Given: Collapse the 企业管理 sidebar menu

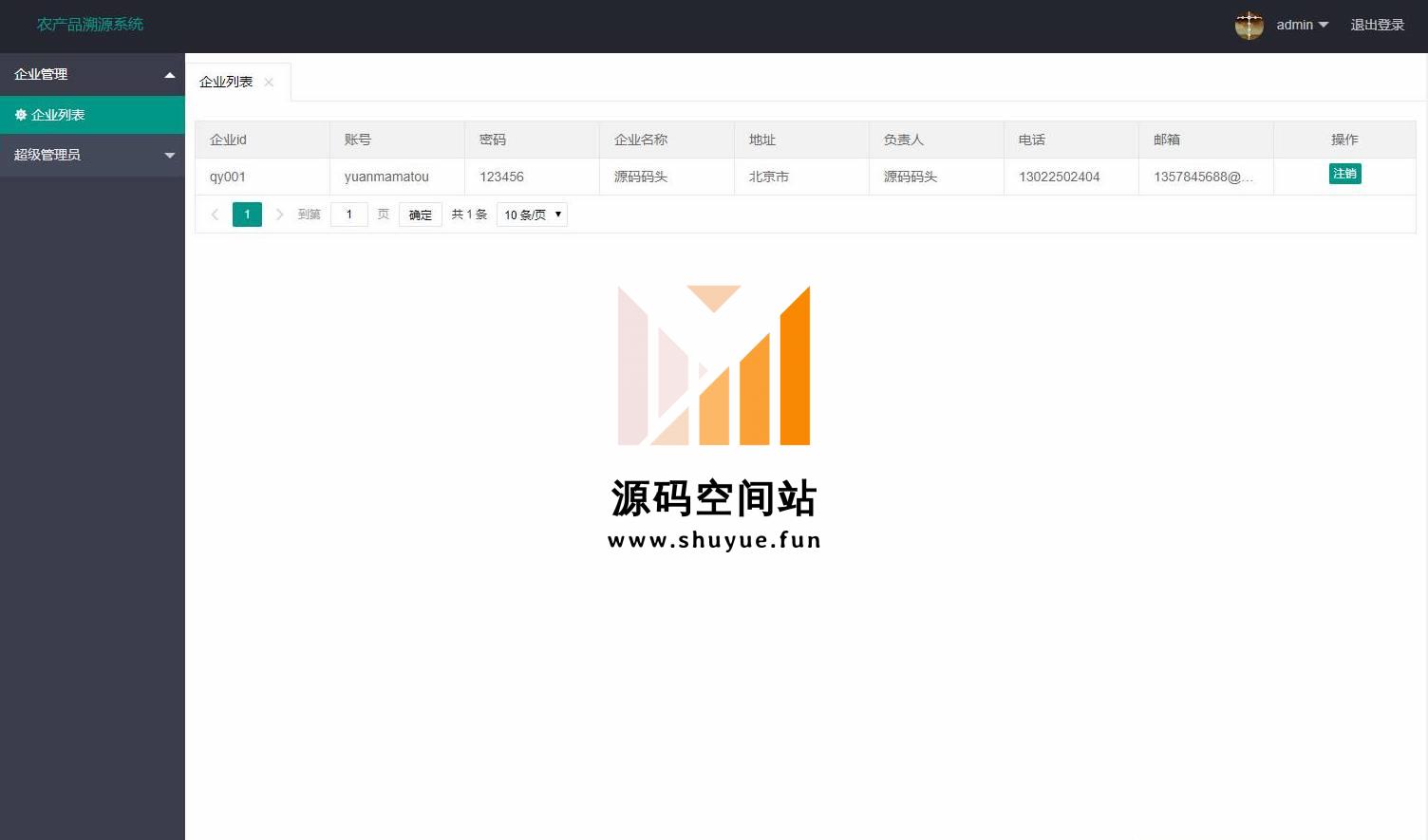Looking at the screenshot, I should click(92, 74).
